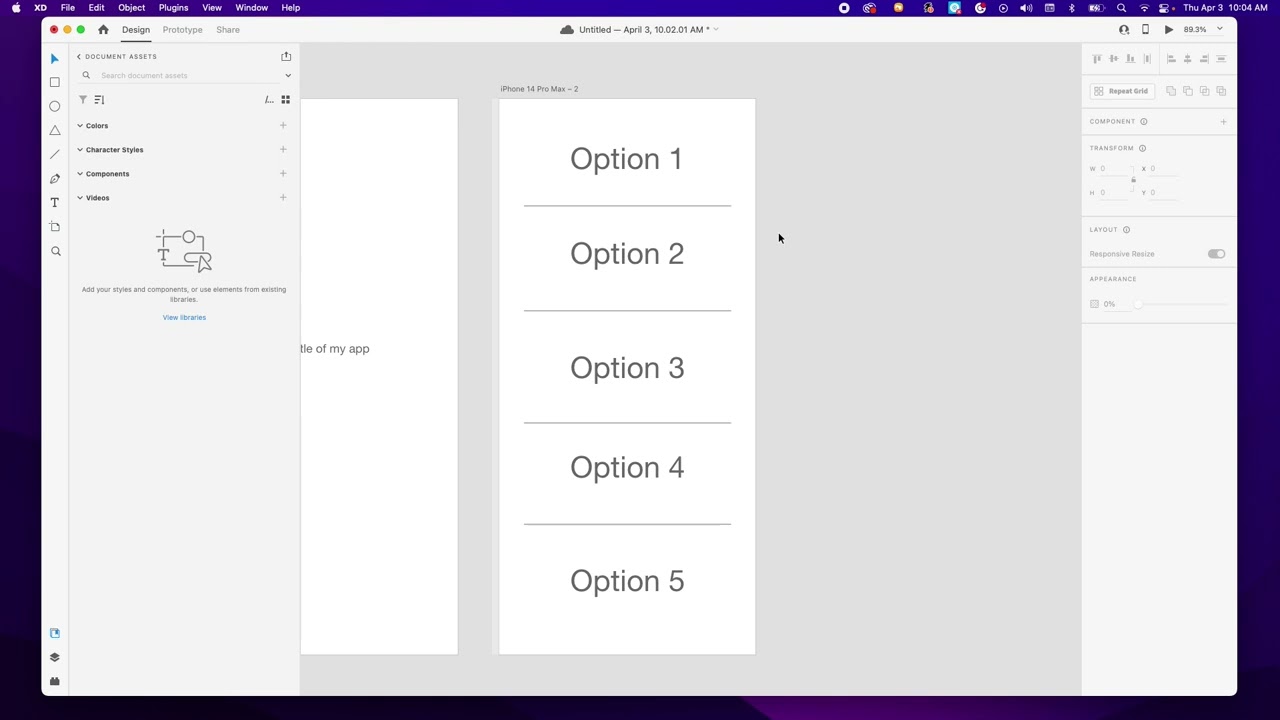Open the Plugins menu
This screenshot has height=720, width=1280.
[x=173, y=8]
